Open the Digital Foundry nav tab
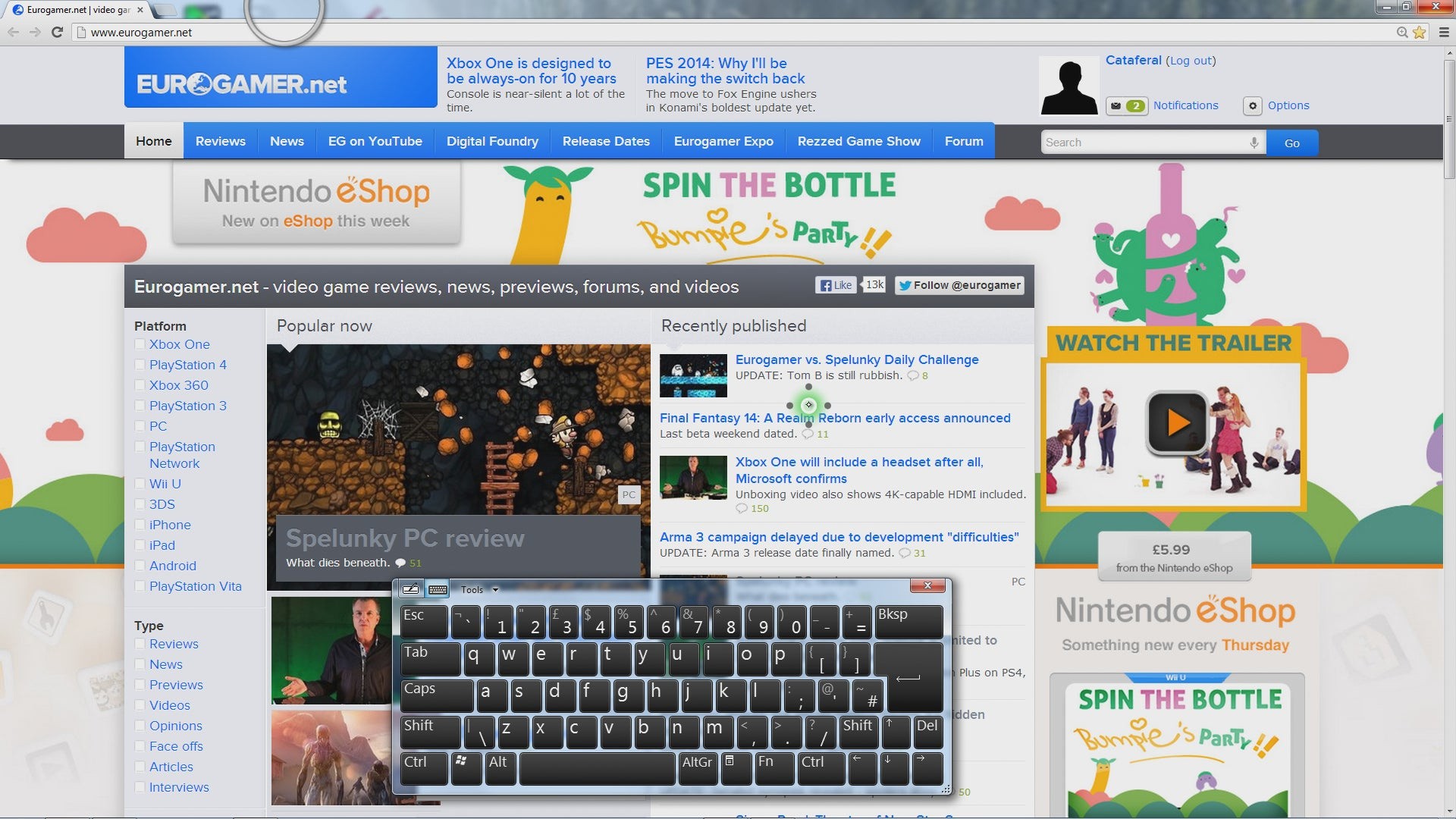 click(492, 141)
